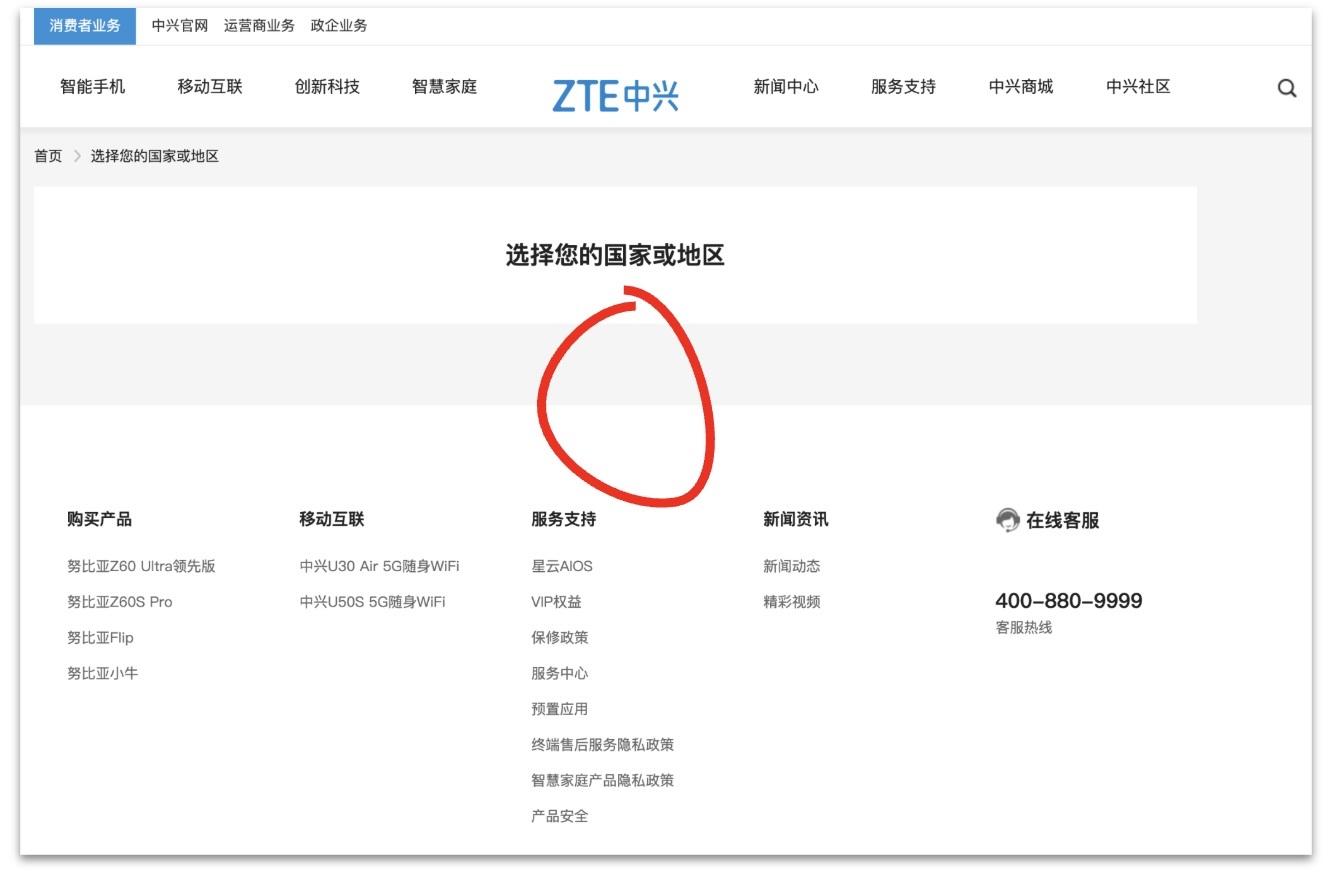Screen dimensions: 1330x872
Task: Open 努比亚Z60S Pro footer link
Action: coord(120,602)
